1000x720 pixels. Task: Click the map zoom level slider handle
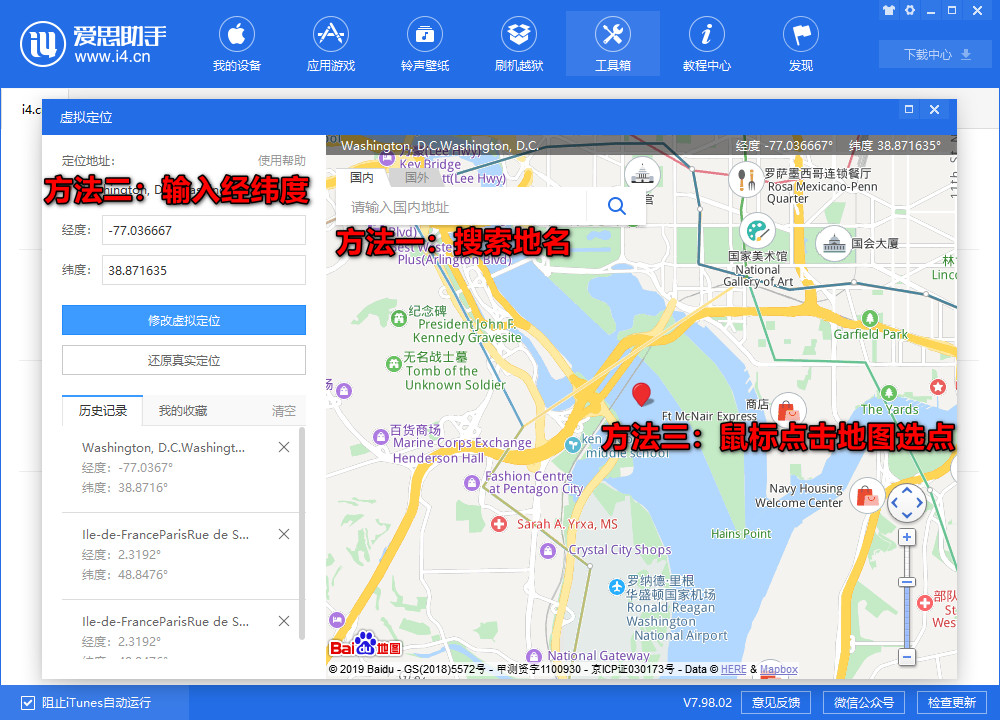click(x=907, y=582)
